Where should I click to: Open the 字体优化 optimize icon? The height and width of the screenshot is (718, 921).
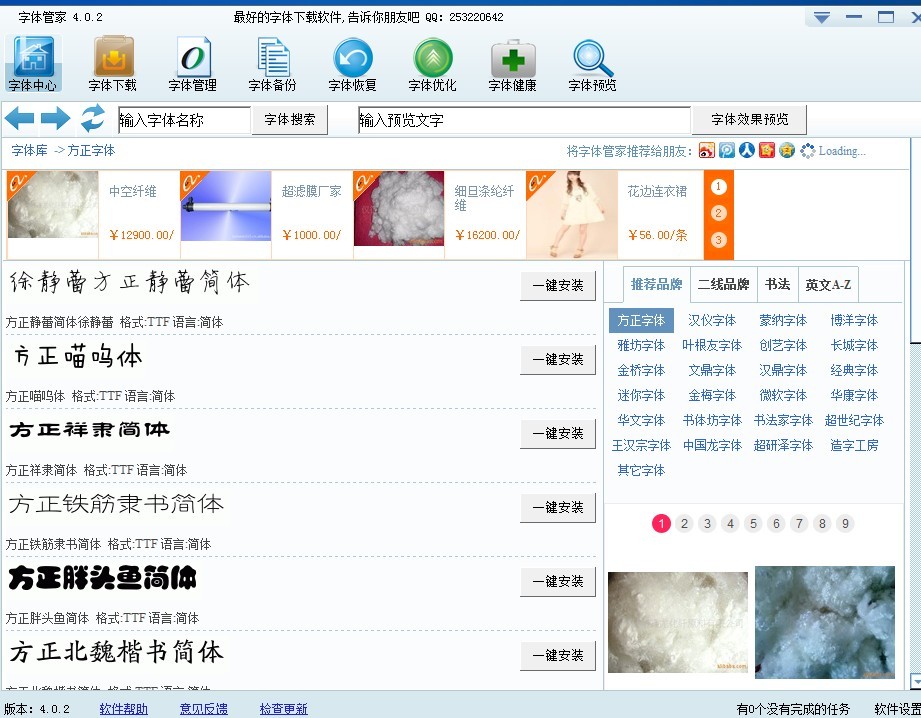(x=432, y=63)
